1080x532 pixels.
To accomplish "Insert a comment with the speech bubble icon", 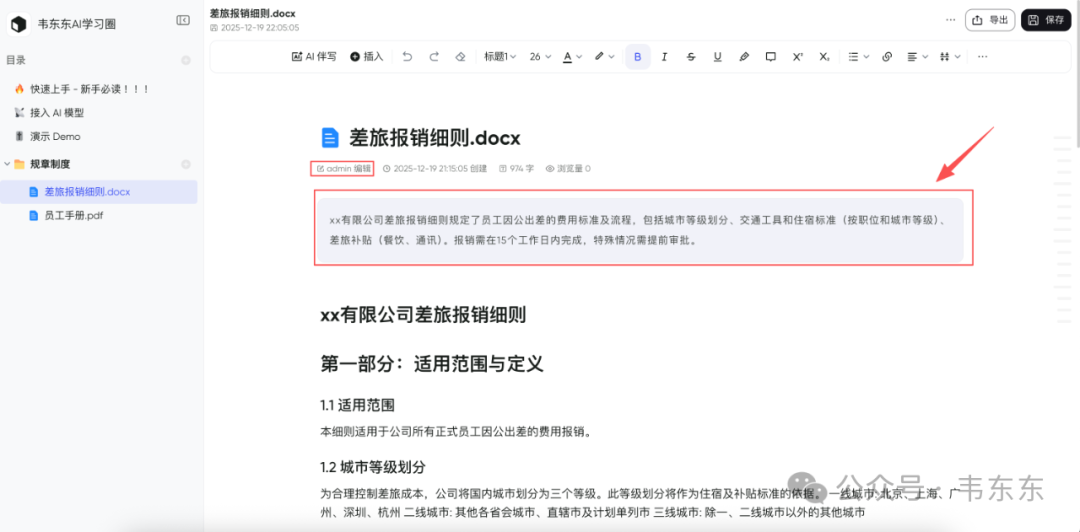I will (771, 57).
